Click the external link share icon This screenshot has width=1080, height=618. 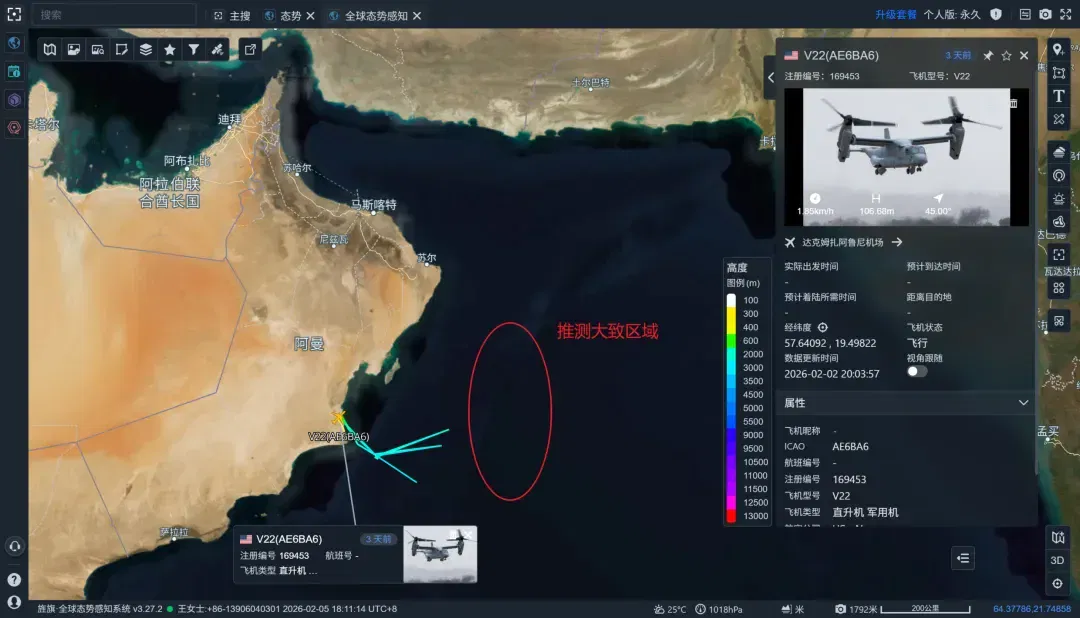point(250,49)
